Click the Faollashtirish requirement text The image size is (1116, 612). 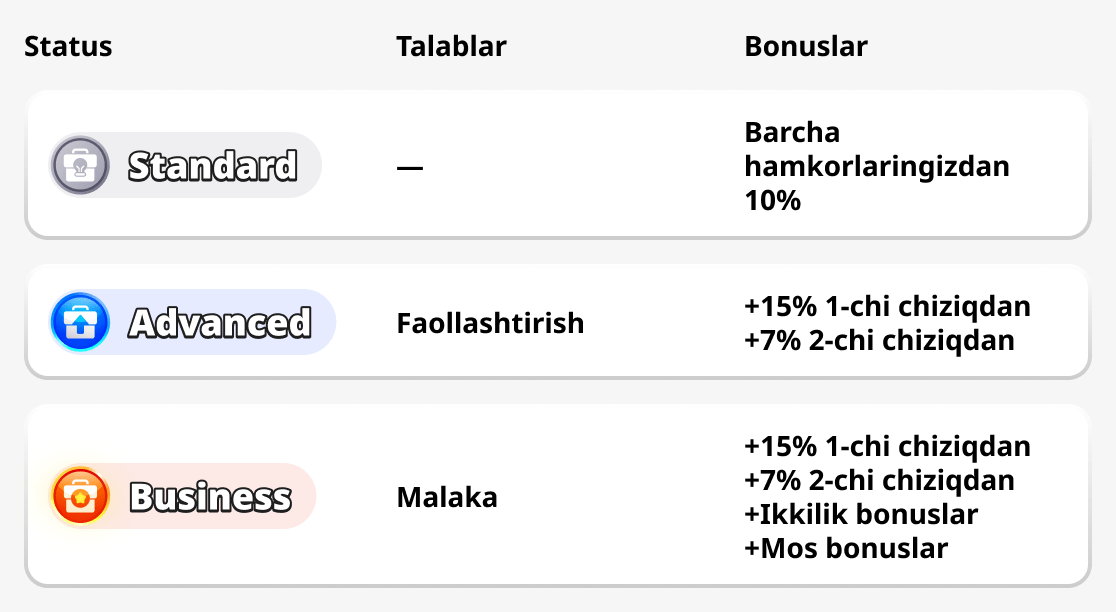tap(490, 323)
